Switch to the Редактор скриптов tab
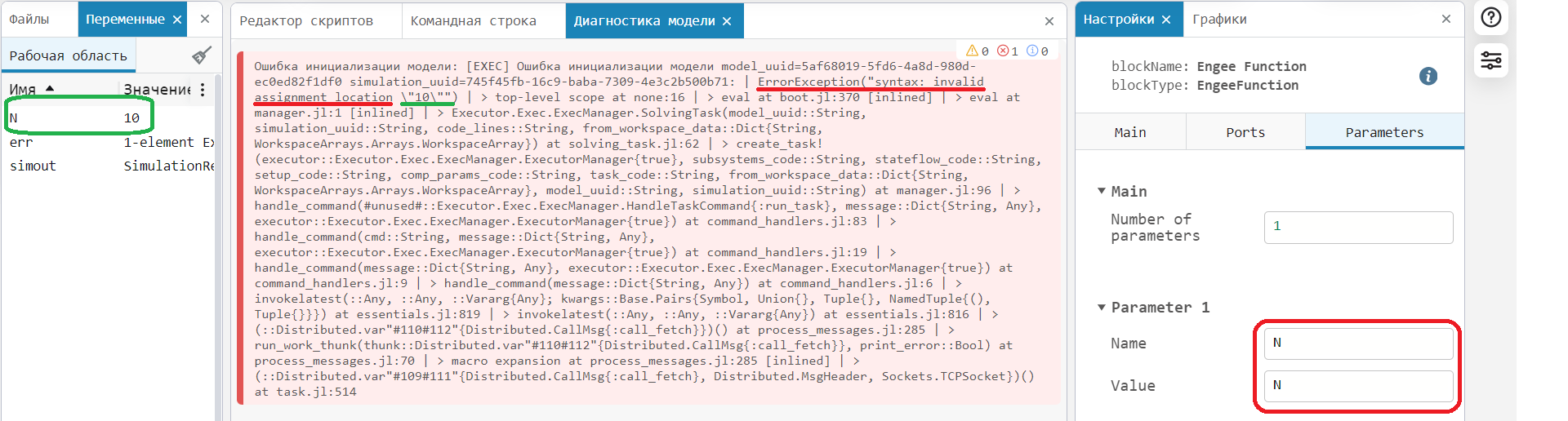Viewport: 1568px width, 421px height. (x=306, y=21)
